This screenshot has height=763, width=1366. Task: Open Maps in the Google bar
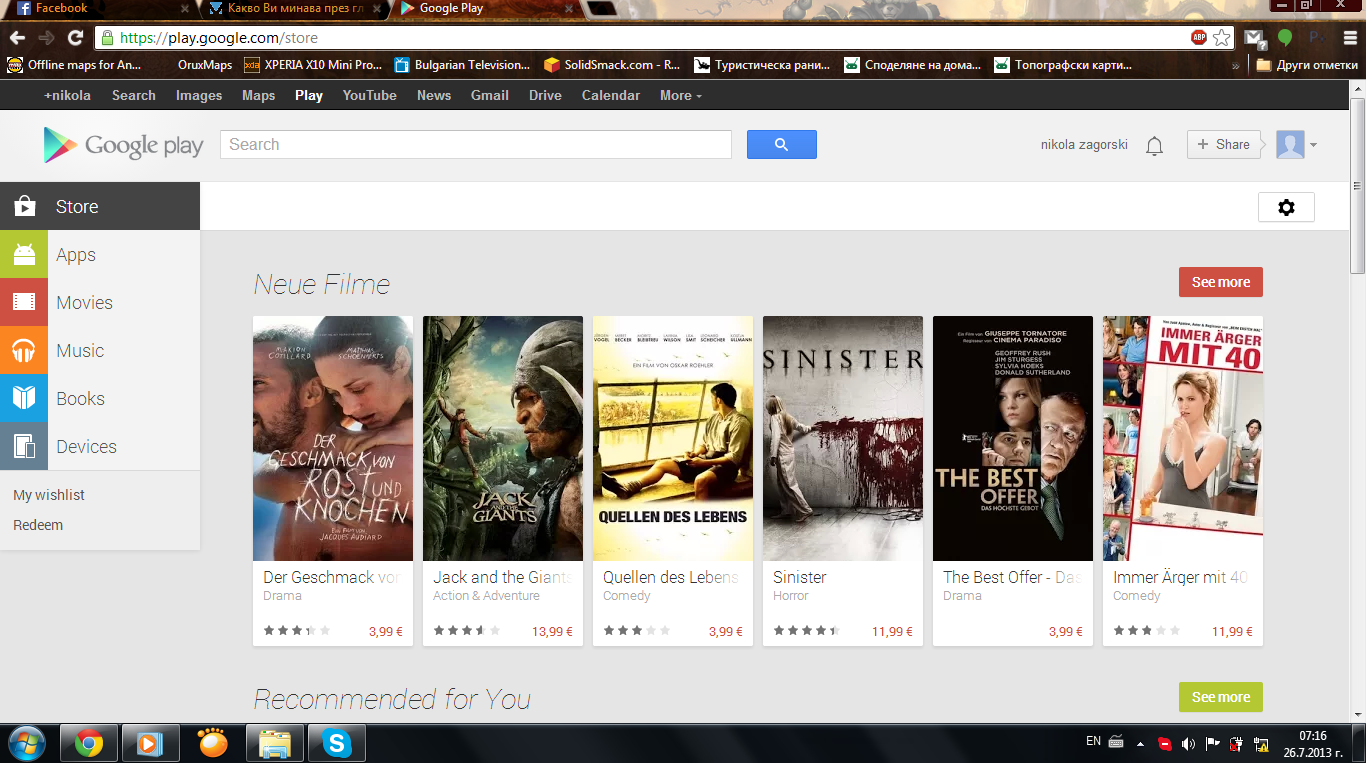(258, 95)
